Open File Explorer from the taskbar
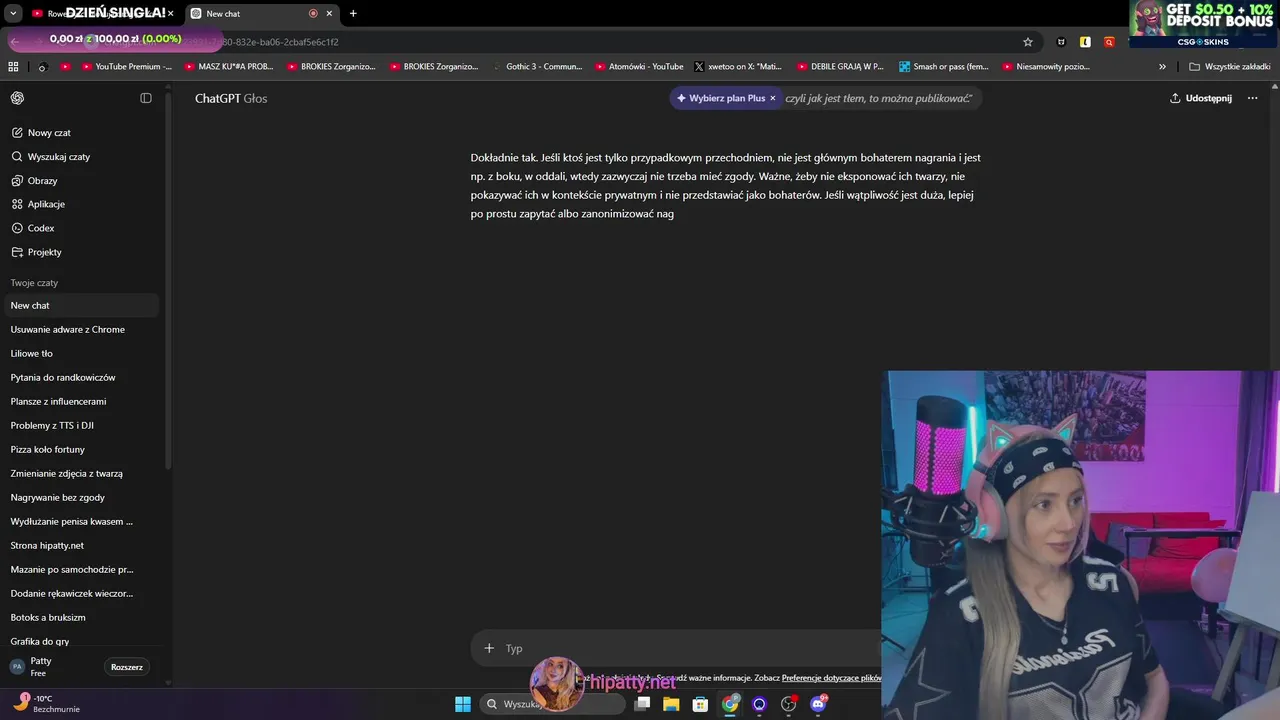The height and width of the screenshot is (720, 1280). click(x=671, y=704)
